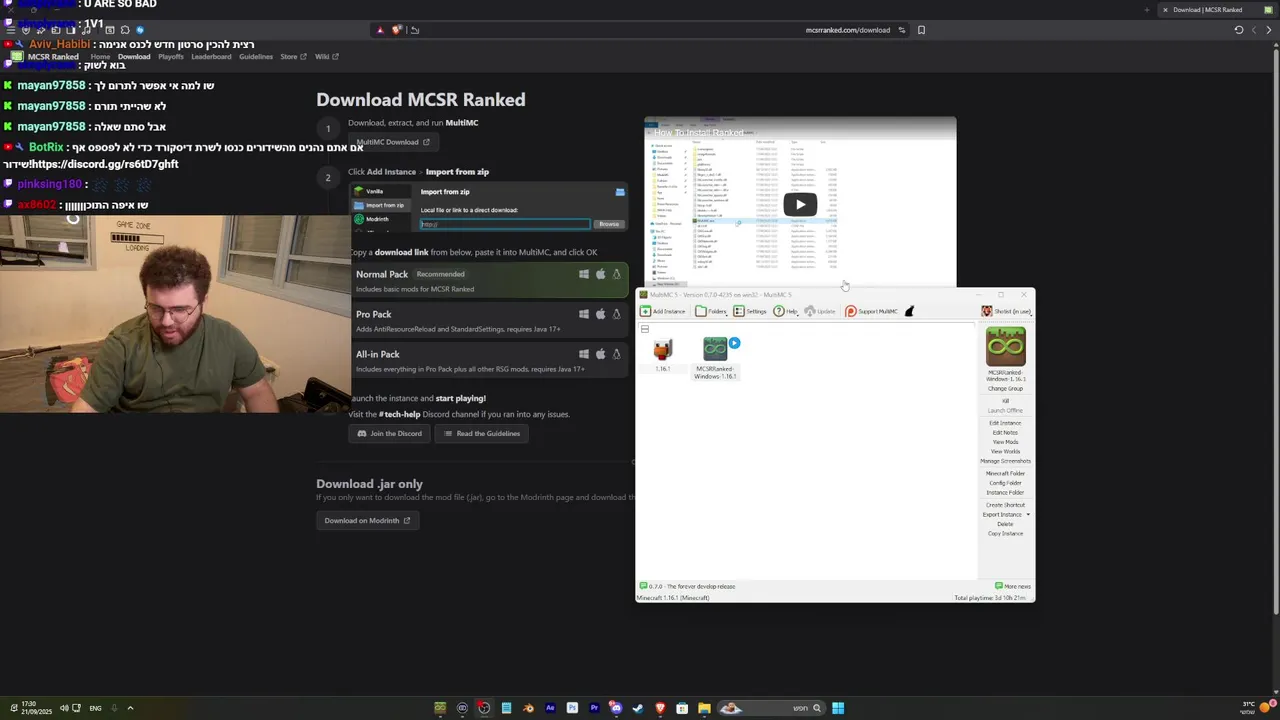Open File Explorer from the taskbar
Image resolution: width=1280 pixels, height=720 pixels.
[x=704, y=708]
